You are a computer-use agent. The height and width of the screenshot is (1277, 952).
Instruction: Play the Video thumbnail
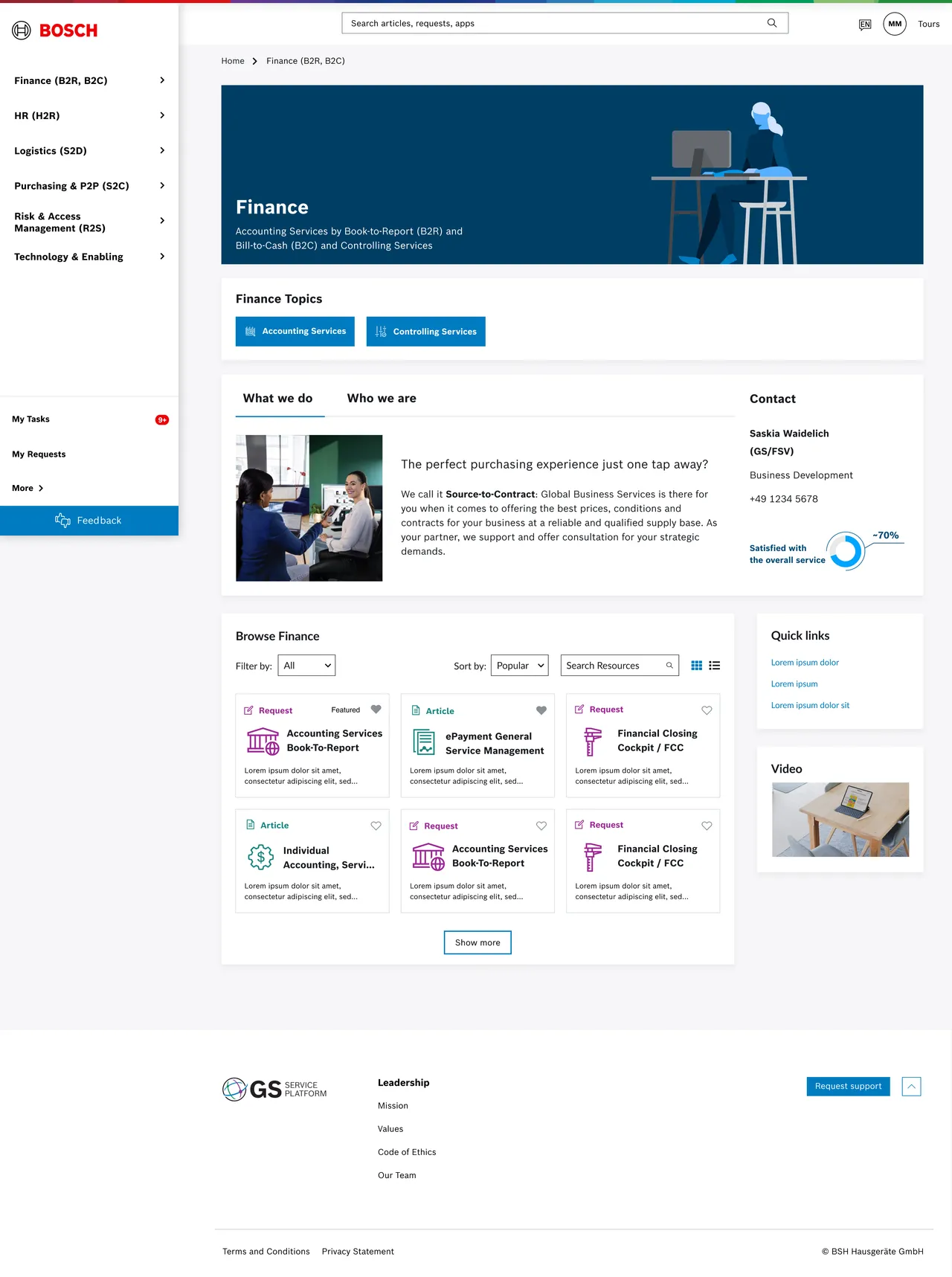pos(840,820)
